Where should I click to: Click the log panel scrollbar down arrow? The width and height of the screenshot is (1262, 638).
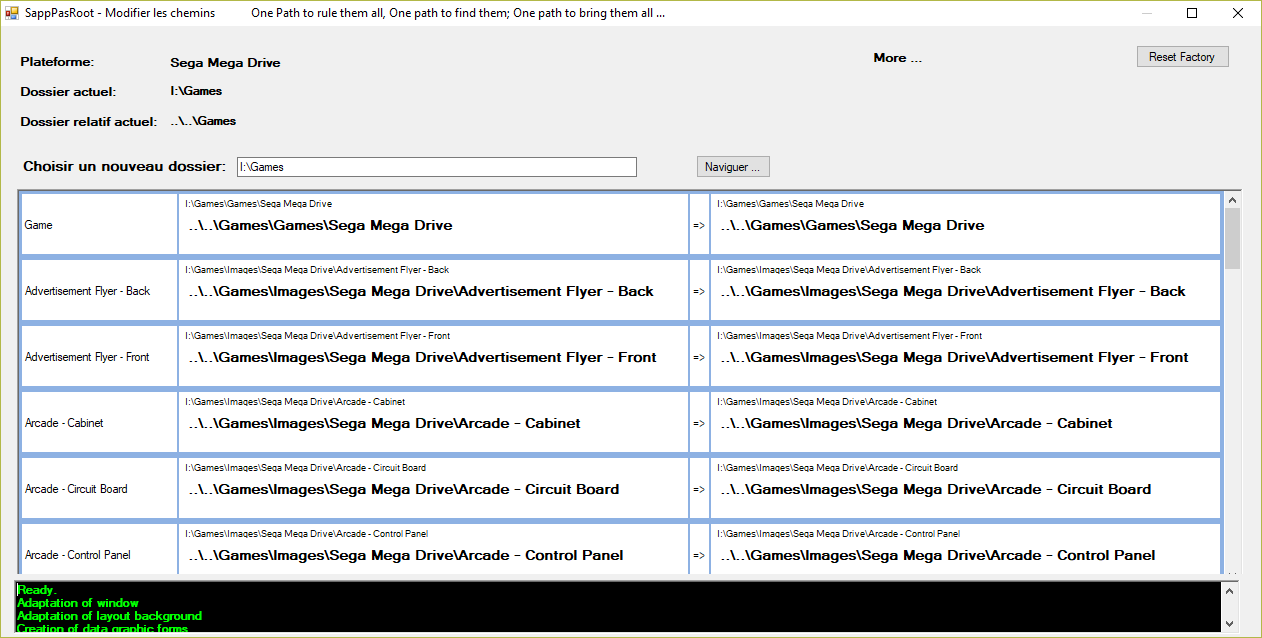point(1231,624)
